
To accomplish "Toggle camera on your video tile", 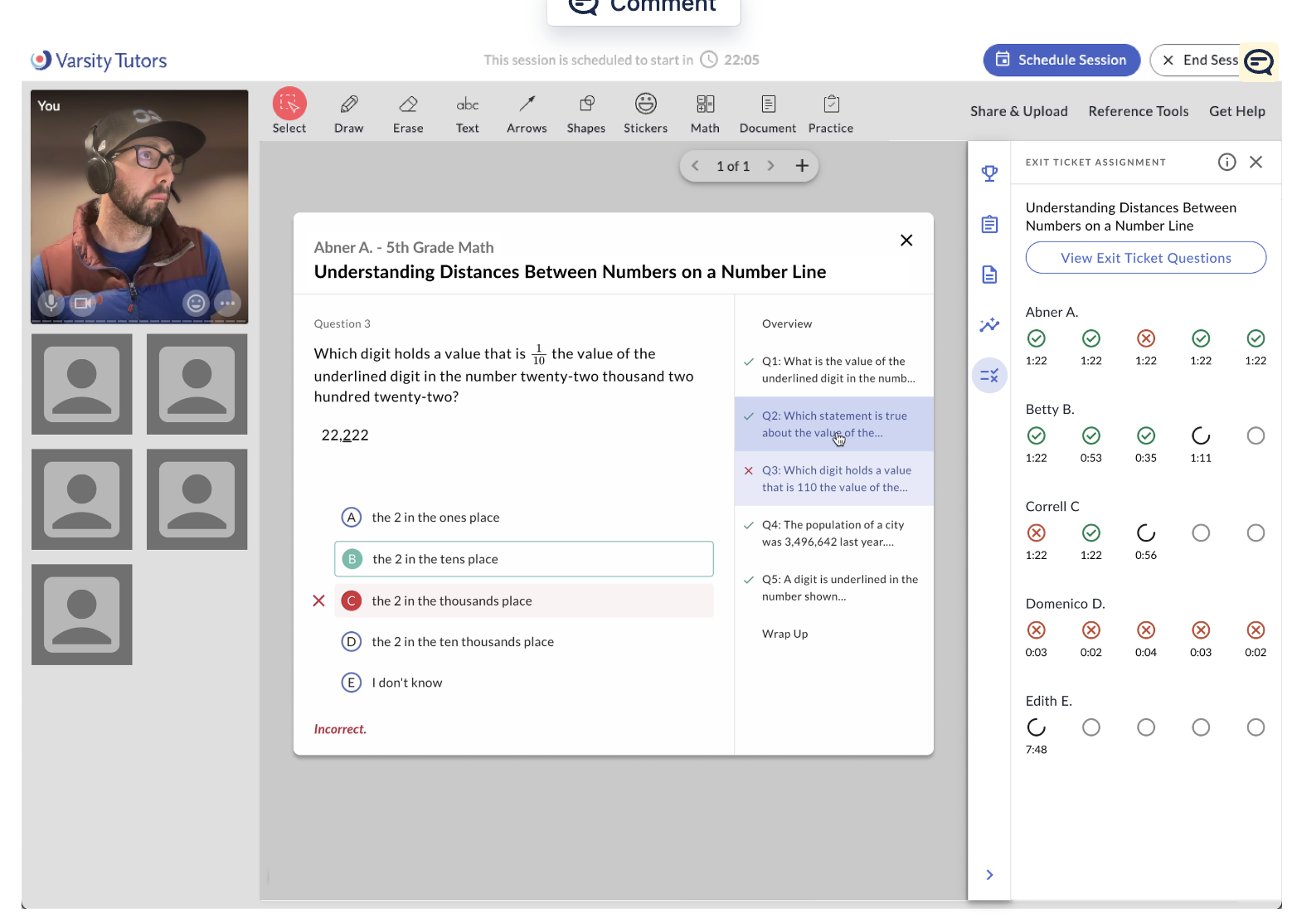I will (82, 303).
